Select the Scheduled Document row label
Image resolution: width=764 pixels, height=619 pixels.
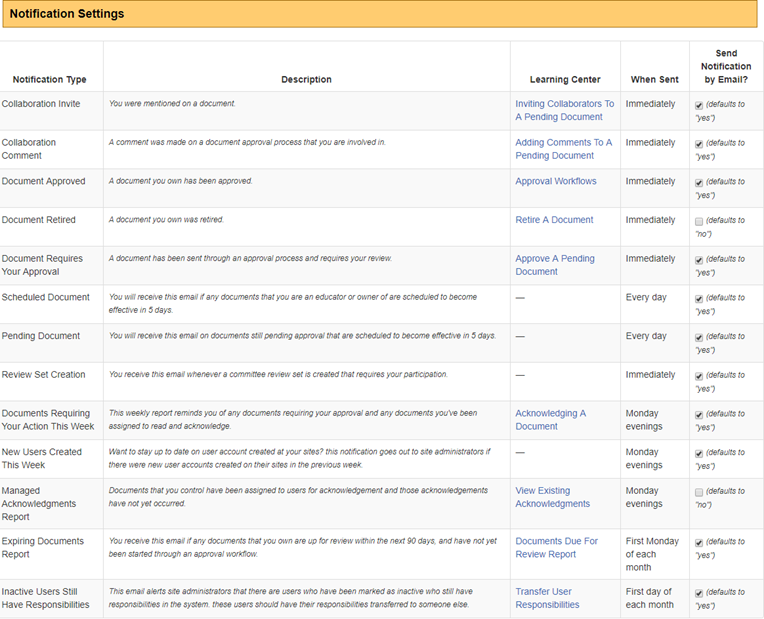(x=45, y=297)
